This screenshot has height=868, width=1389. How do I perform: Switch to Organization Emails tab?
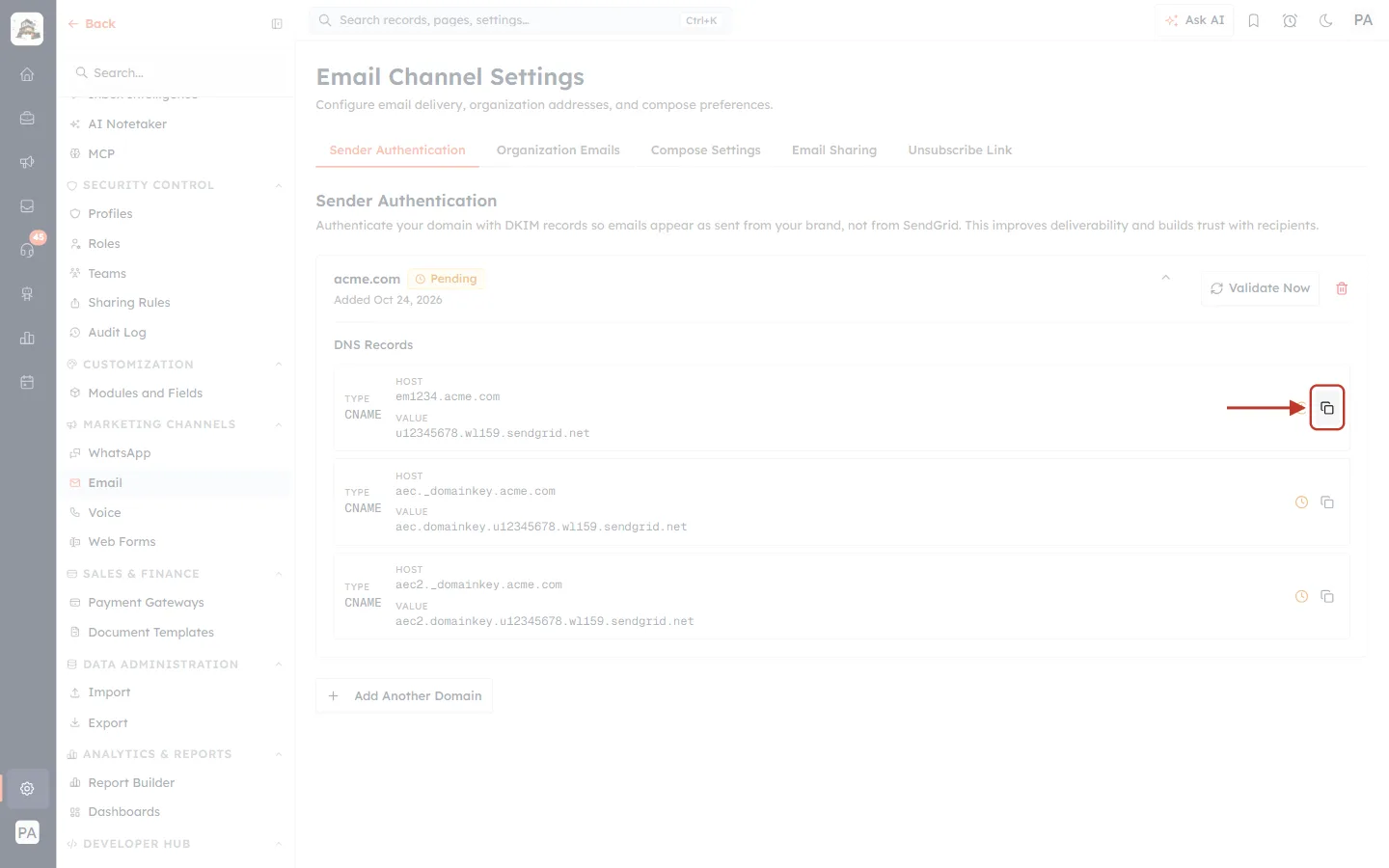(x=558, y=150)
